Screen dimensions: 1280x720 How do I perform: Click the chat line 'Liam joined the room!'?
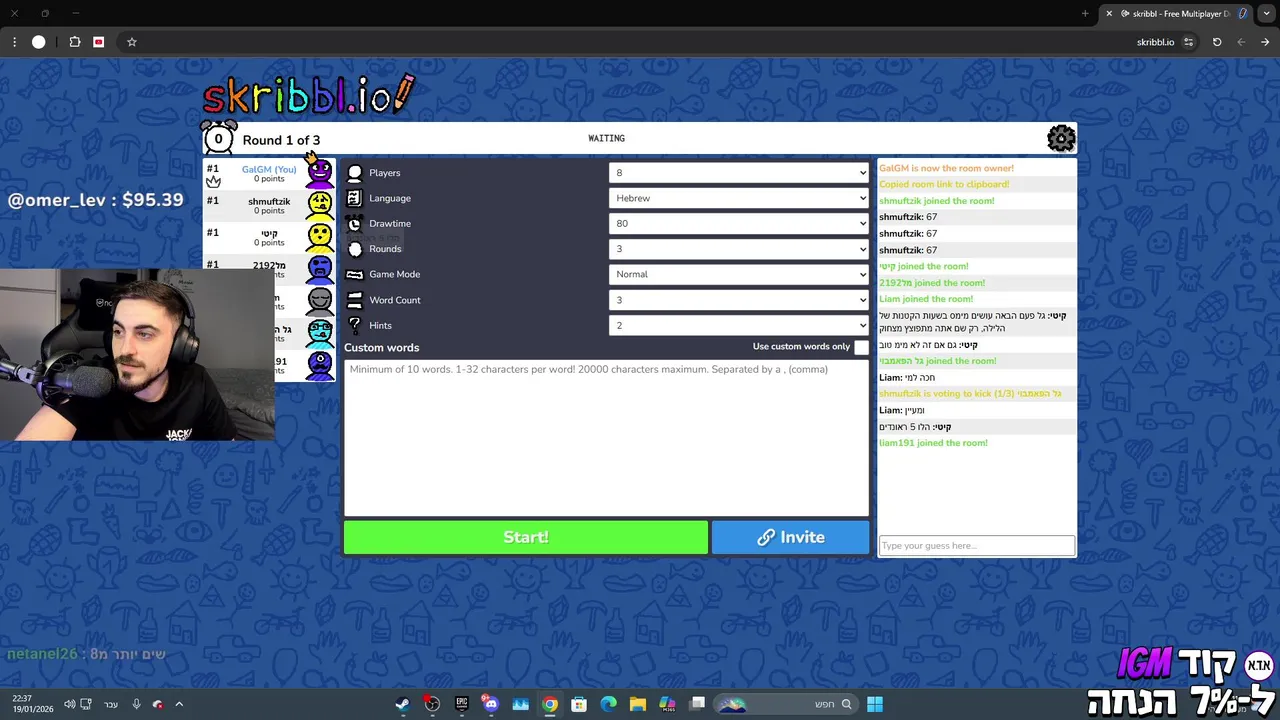[926, 299]
